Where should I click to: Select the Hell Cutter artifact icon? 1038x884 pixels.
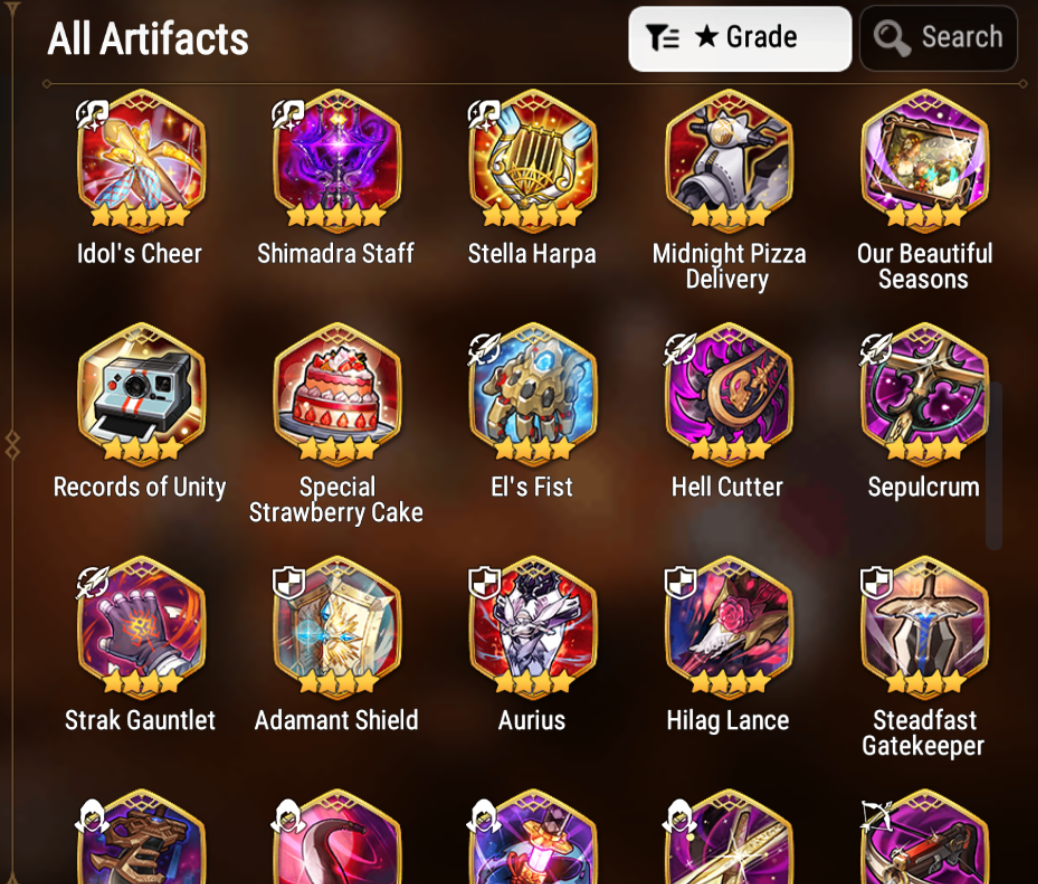point(728,394)
